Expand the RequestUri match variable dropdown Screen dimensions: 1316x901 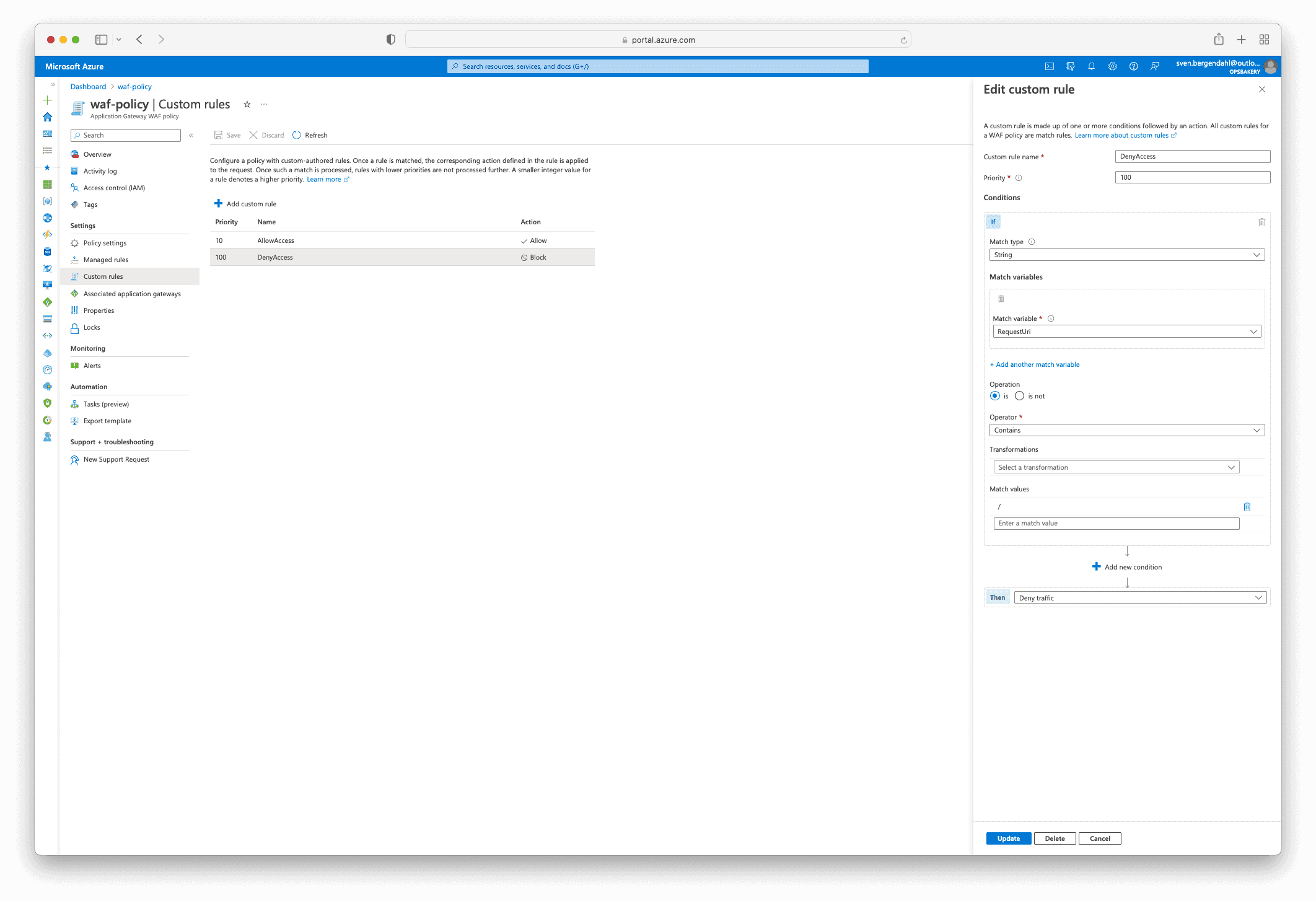click(1126, 332)
